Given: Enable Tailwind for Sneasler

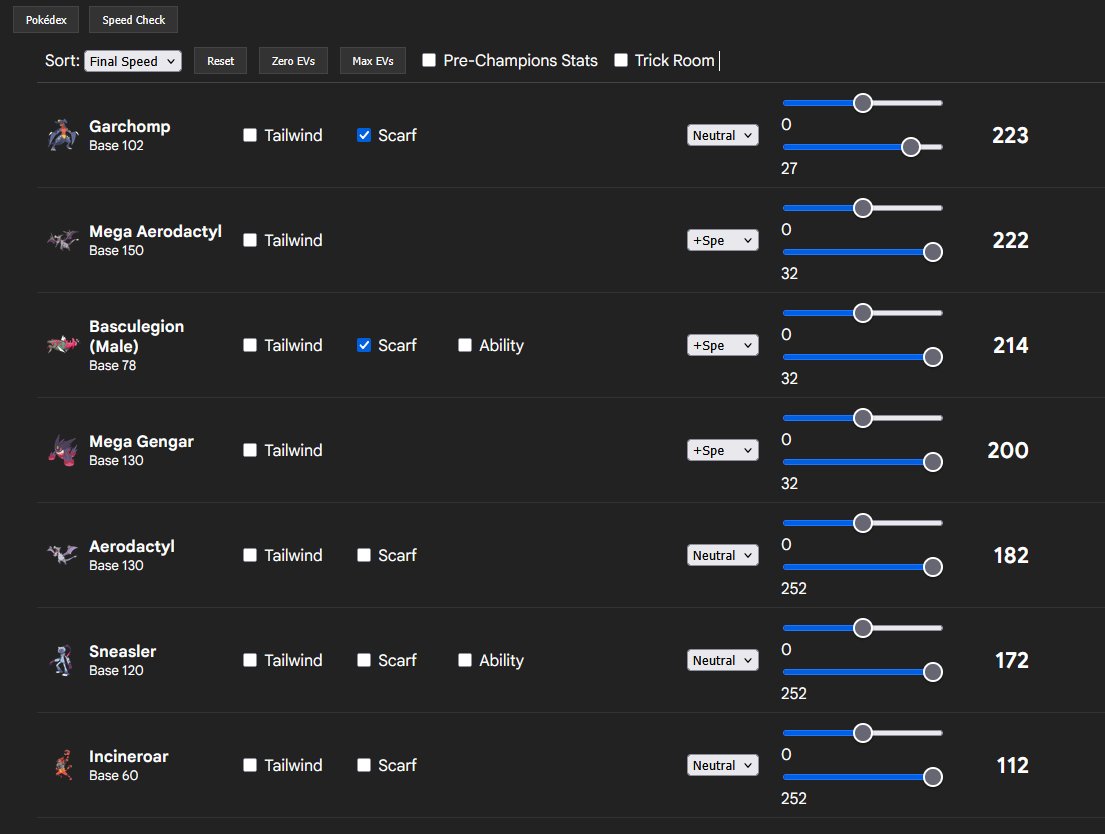Looking at the screenshot, I should click(x=250, y=660).
